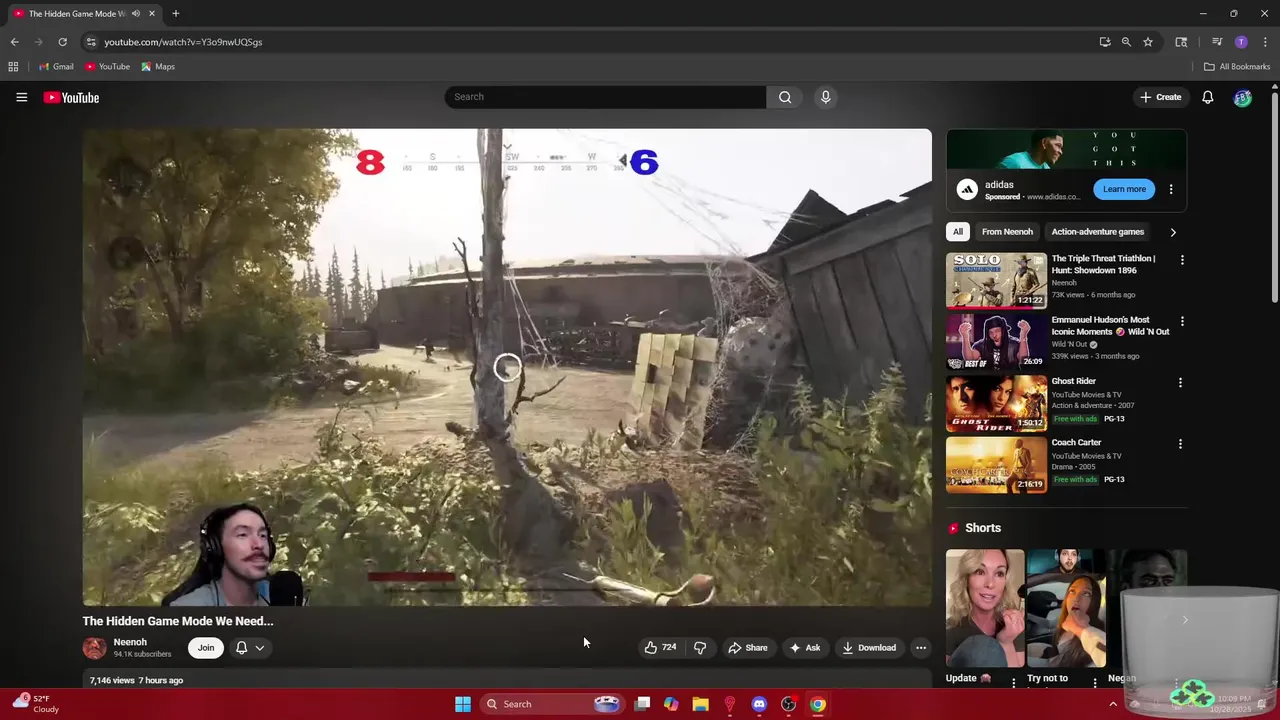Download this video

pos(869,648)
